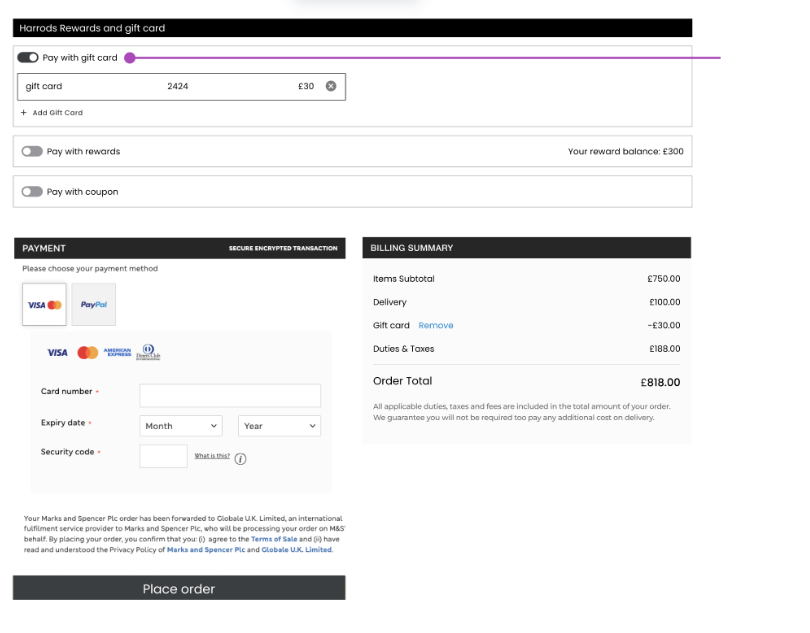Disable the Pay with gift card toggle
Image resolution: width=810 pixels, height=633 pixels.
tap(28, 58)
